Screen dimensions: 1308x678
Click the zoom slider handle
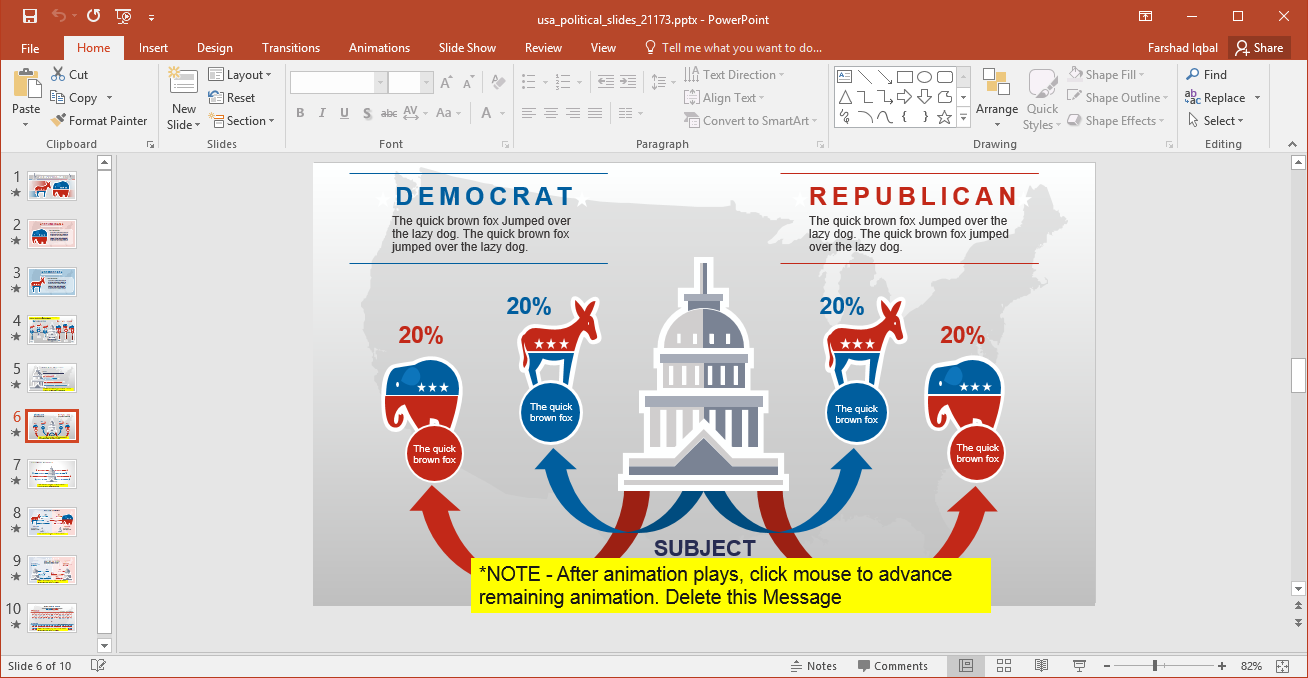click(x=1155, y=666)
